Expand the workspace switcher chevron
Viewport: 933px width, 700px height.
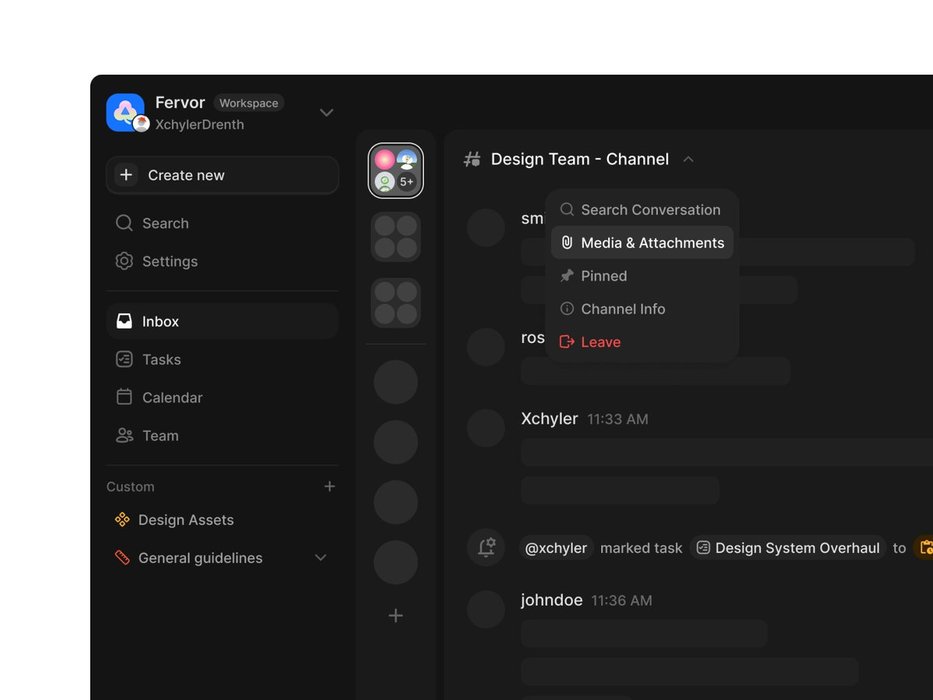coord(326,113)
